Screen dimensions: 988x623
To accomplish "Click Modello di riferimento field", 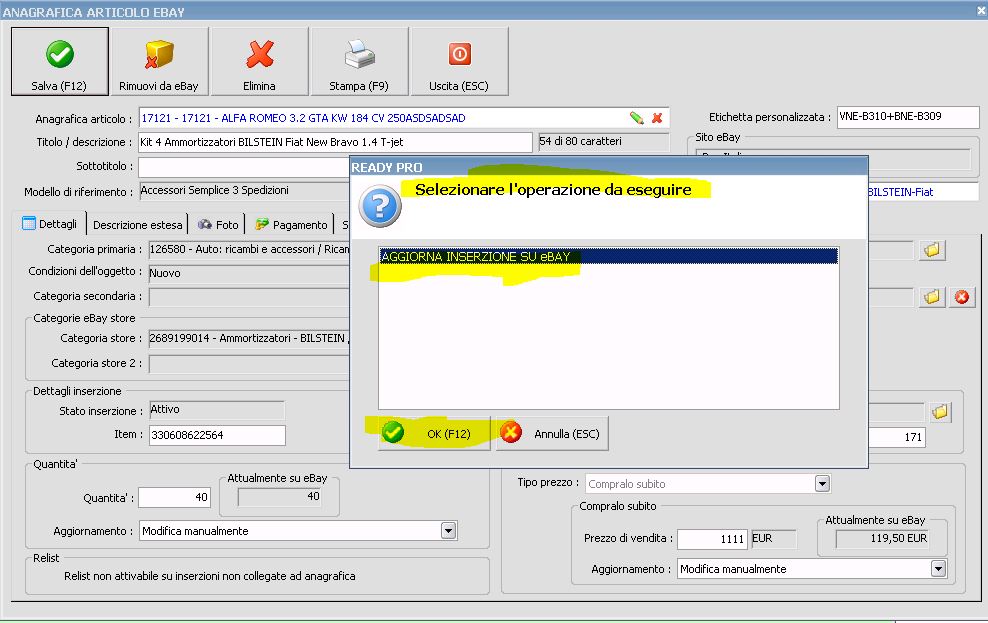I will (x=244, y=190).
